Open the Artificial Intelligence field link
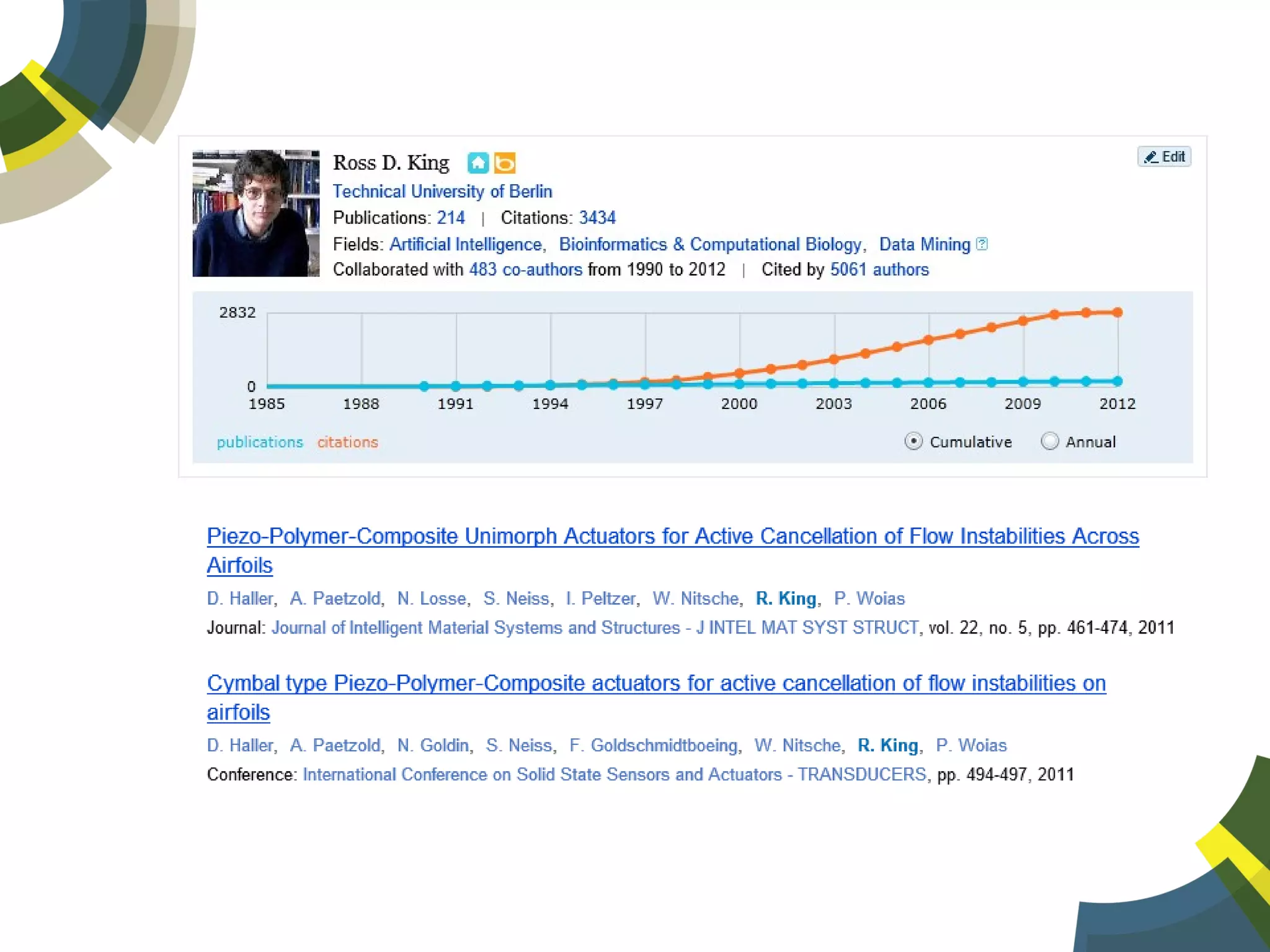The image size is (1270, 952). [466, 245]
